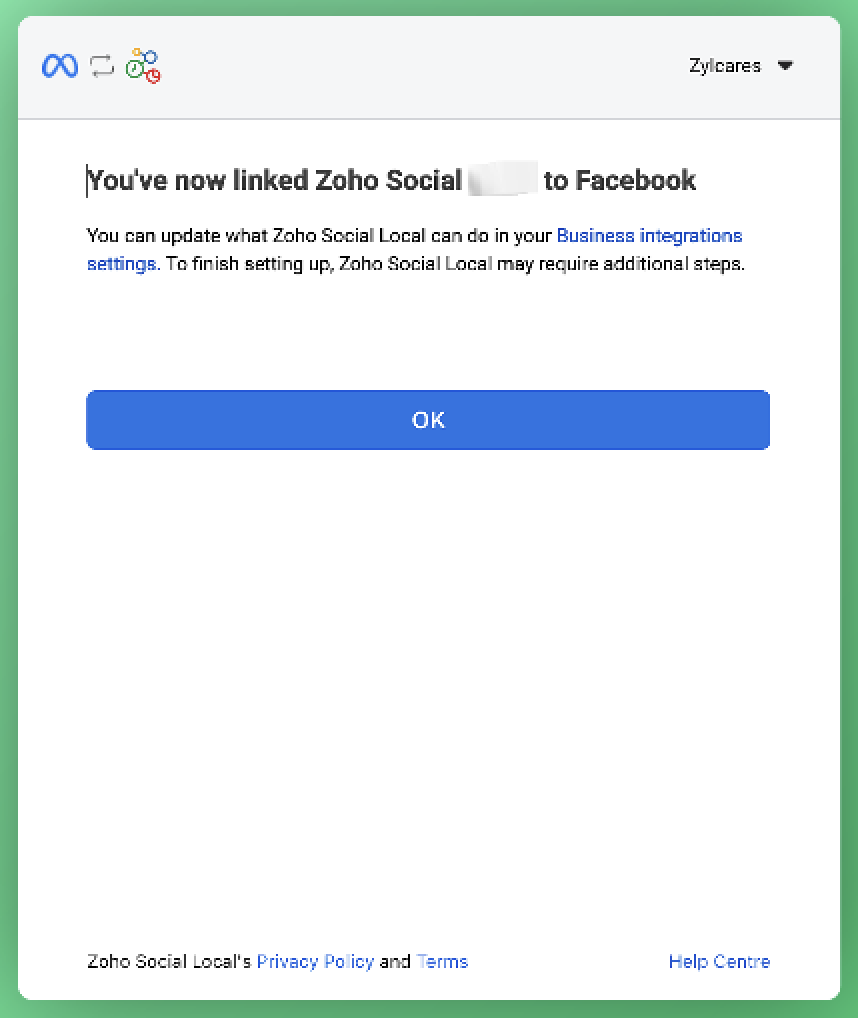This screenshot has width=858, height=1018.
Task: Click the 'to Facebook' heading text
Action: click(x=620, y=180)
